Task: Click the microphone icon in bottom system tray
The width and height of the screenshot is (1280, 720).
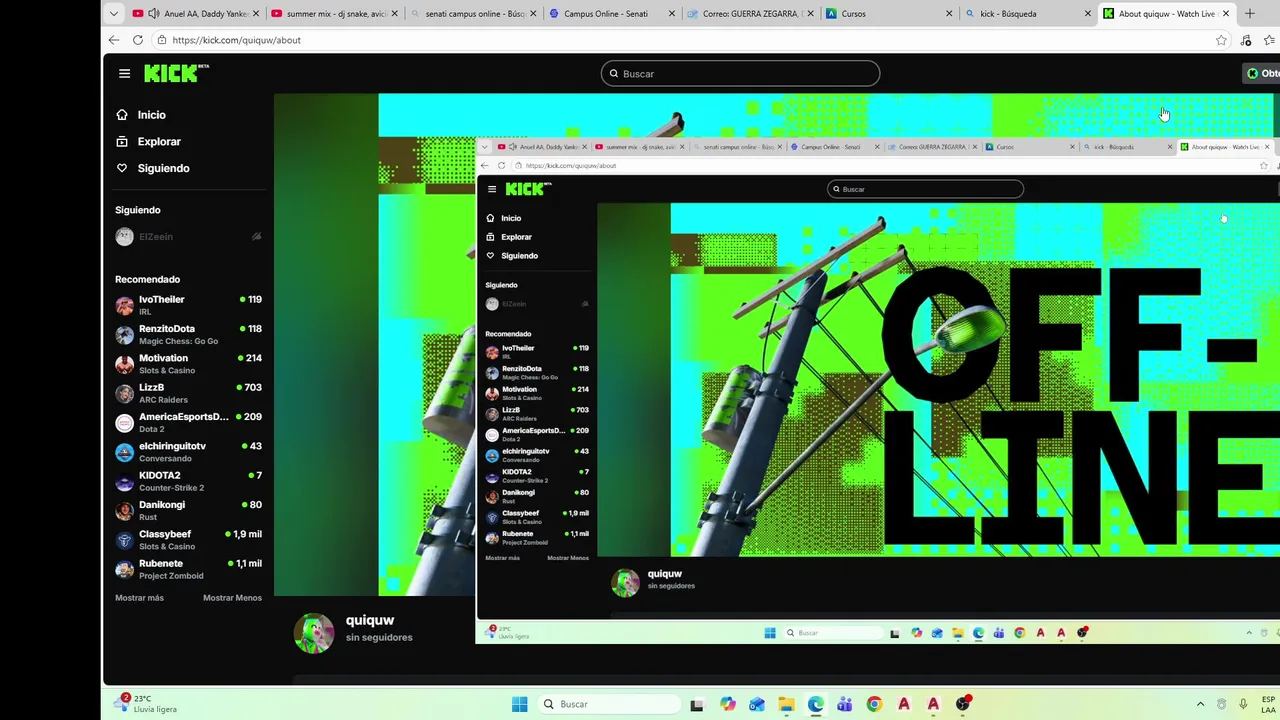Action: (x=1243, y=704)
